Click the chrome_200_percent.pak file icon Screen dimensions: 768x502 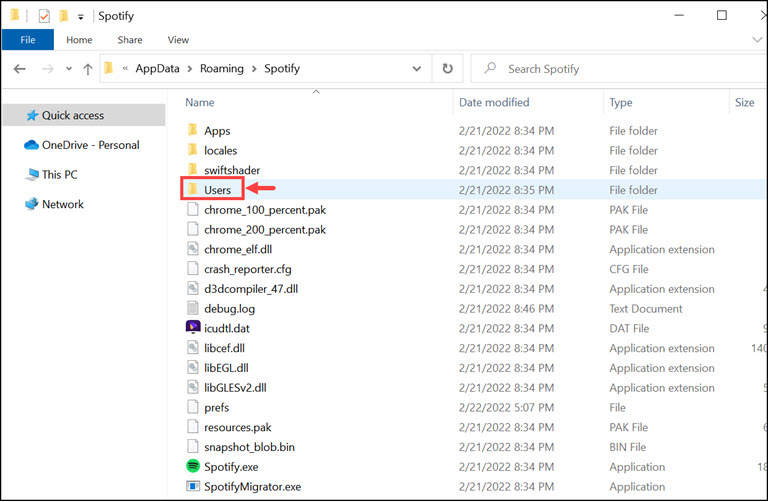coord(192,229)
